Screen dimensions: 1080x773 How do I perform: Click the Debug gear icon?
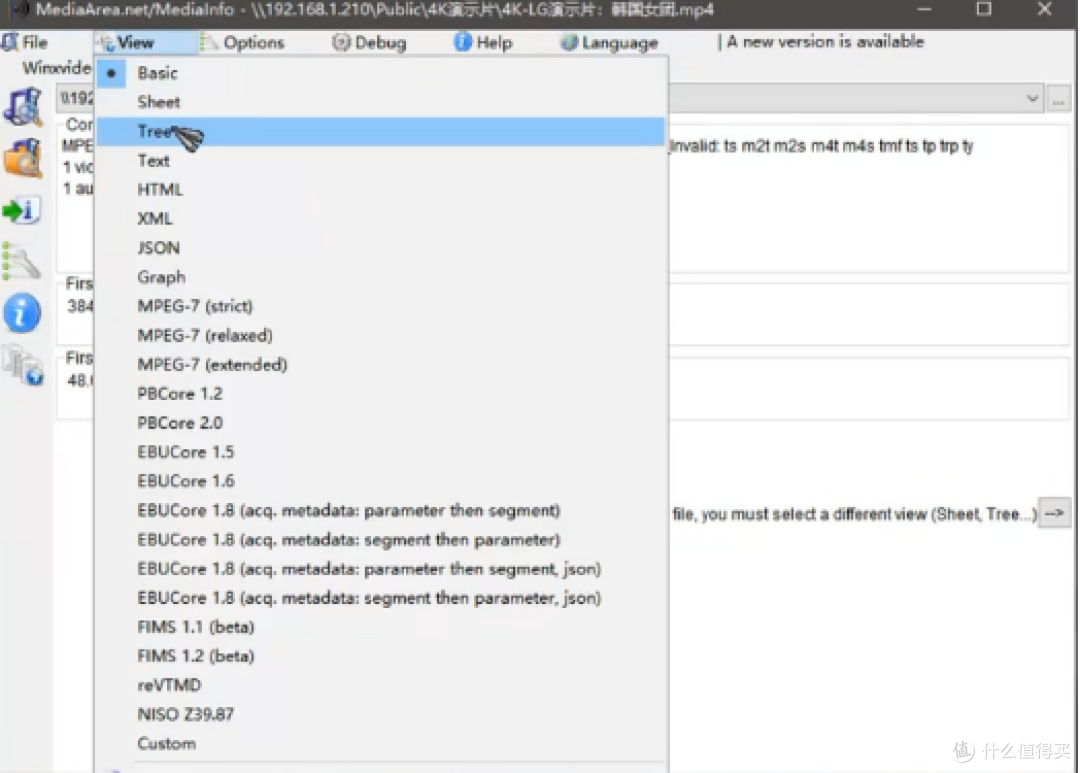341,43
